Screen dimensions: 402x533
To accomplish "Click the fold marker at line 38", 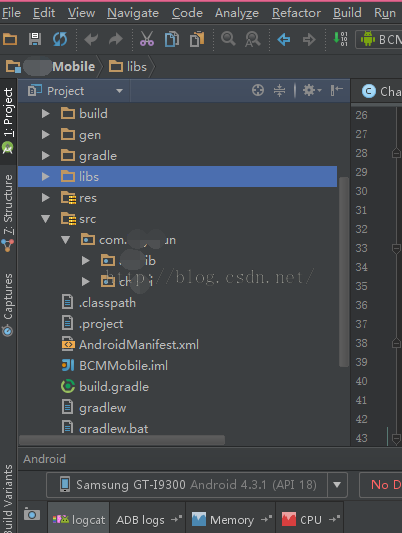I will pyautogui.click(x=396, y=343).
